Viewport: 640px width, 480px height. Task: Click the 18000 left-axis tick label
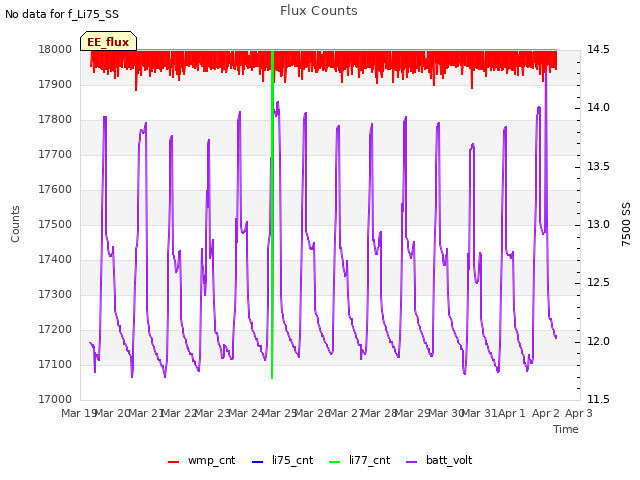coord(55,49)
